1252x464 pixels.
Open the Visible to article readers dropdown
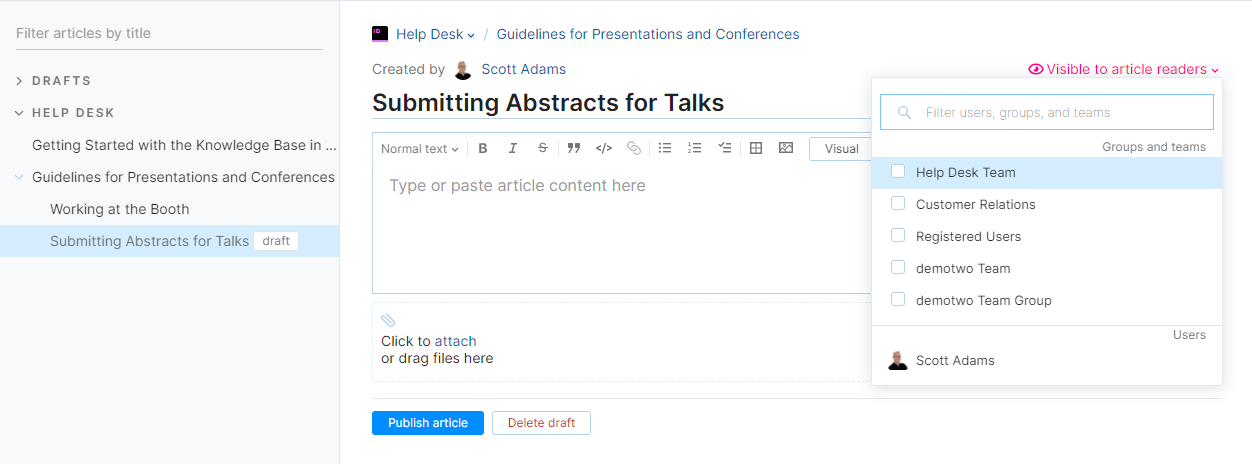coord(1124,69)
